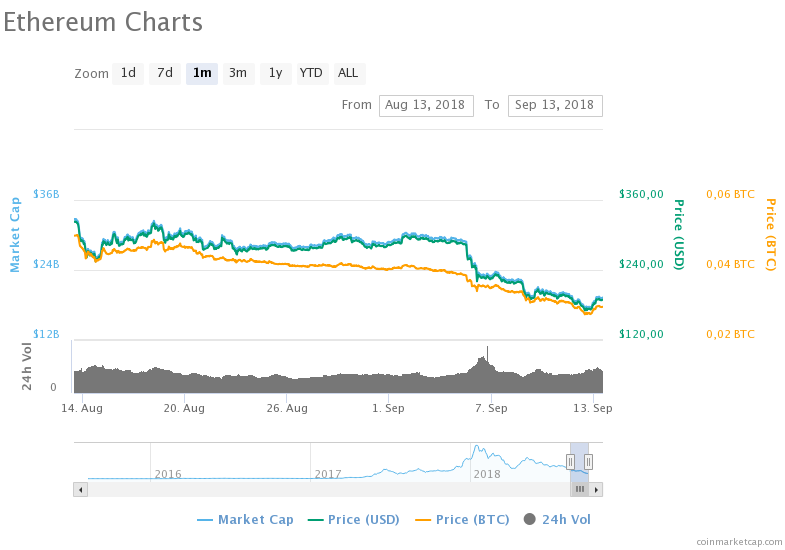
Task: Select the 3m zoom range
Action: click(x=238, y=74)
